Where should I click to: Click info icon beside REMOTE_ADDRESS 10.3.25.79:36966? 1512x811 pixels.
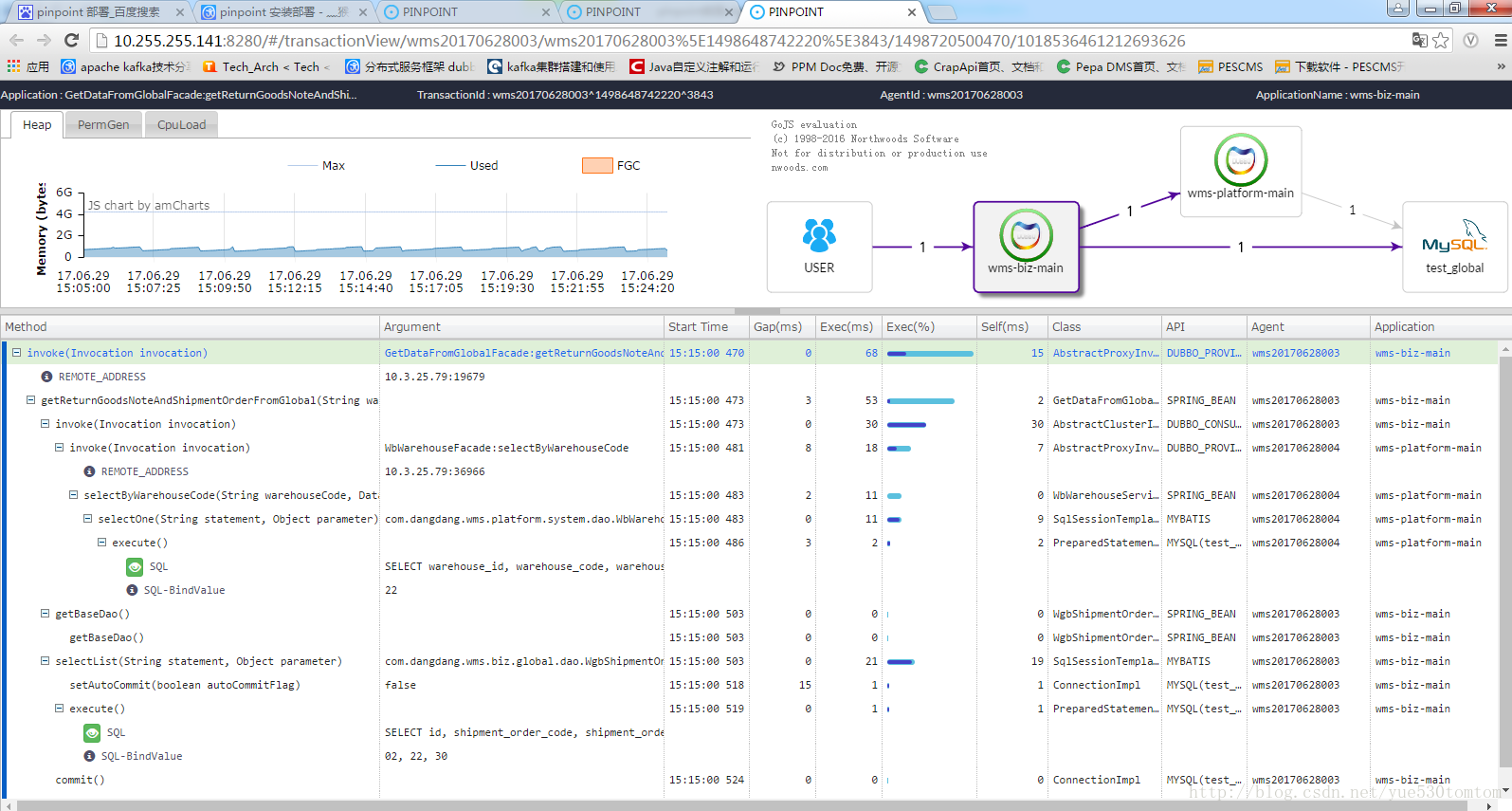point(89,471)
